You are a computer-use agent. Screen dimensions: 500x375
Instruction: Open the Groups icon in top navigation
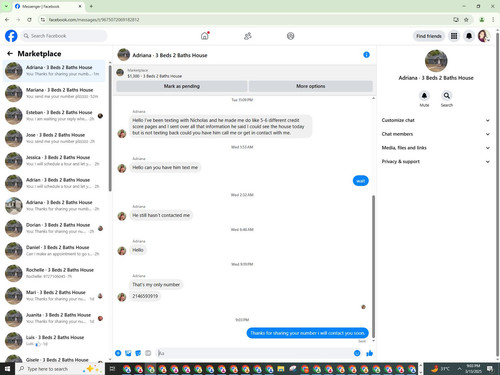pos(290,36)
